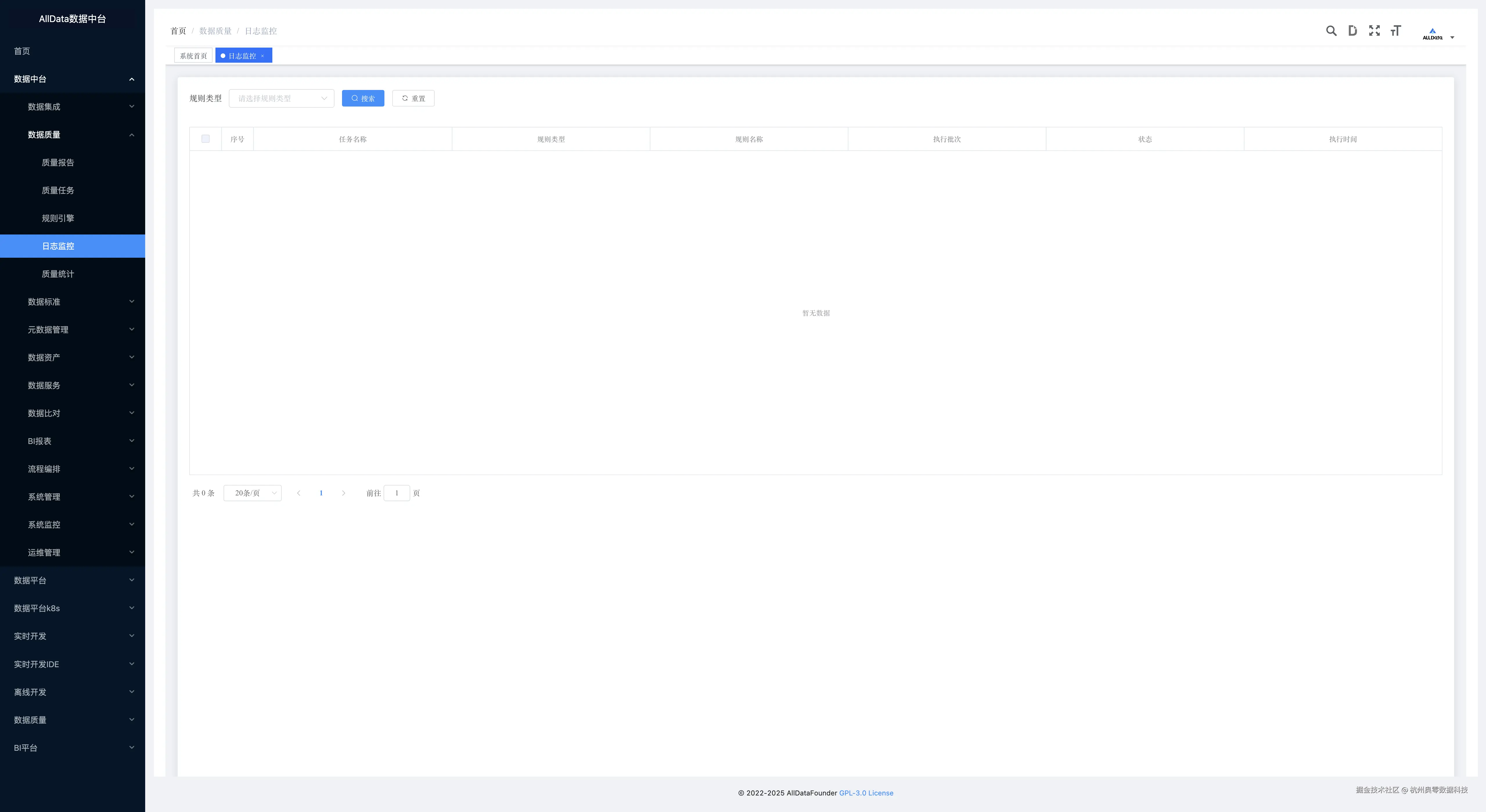The height and width of the screenshot is (812, 1486).
Task: Switch to the 系统首页 tab
Action: 193,56
